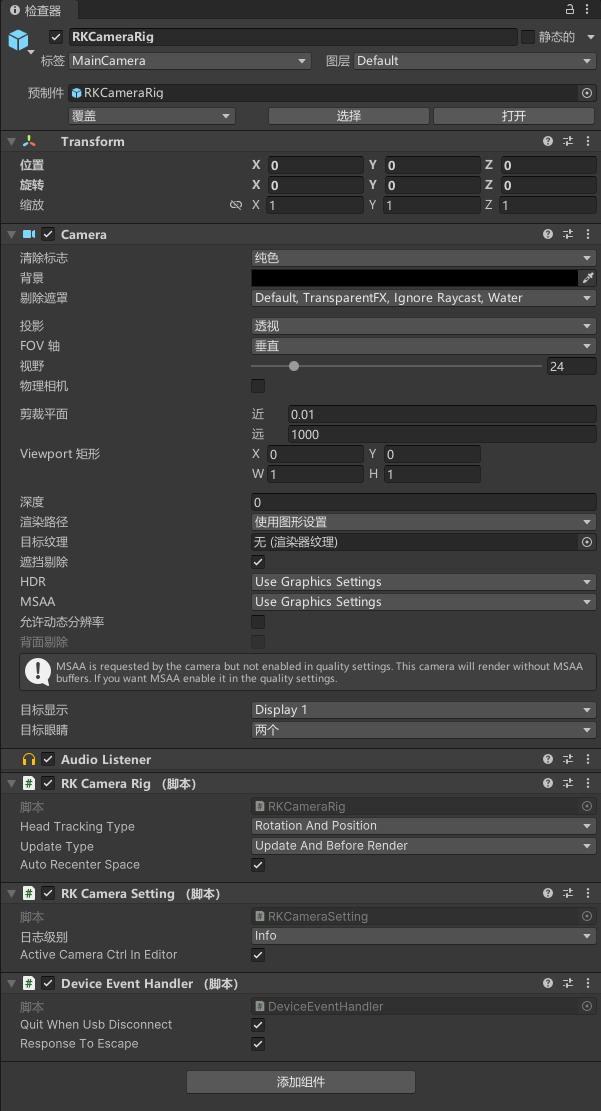Toggle the 静态的 static checkbox

528,37
